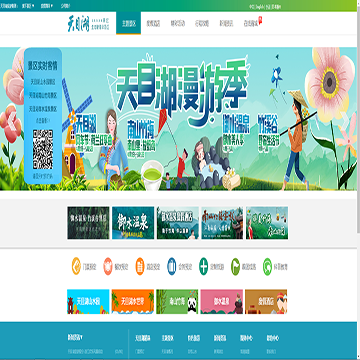
Task: Click the teal plus sign circle icon
Action: coord(204,267)
